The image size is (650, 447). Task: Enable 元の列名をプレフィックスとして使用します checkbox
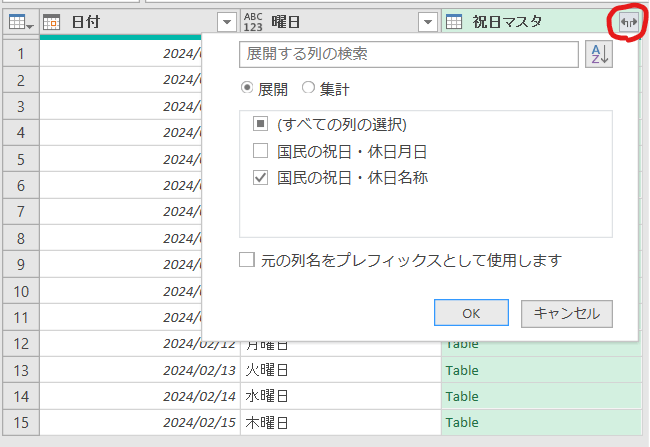click(x=246, y=260)
